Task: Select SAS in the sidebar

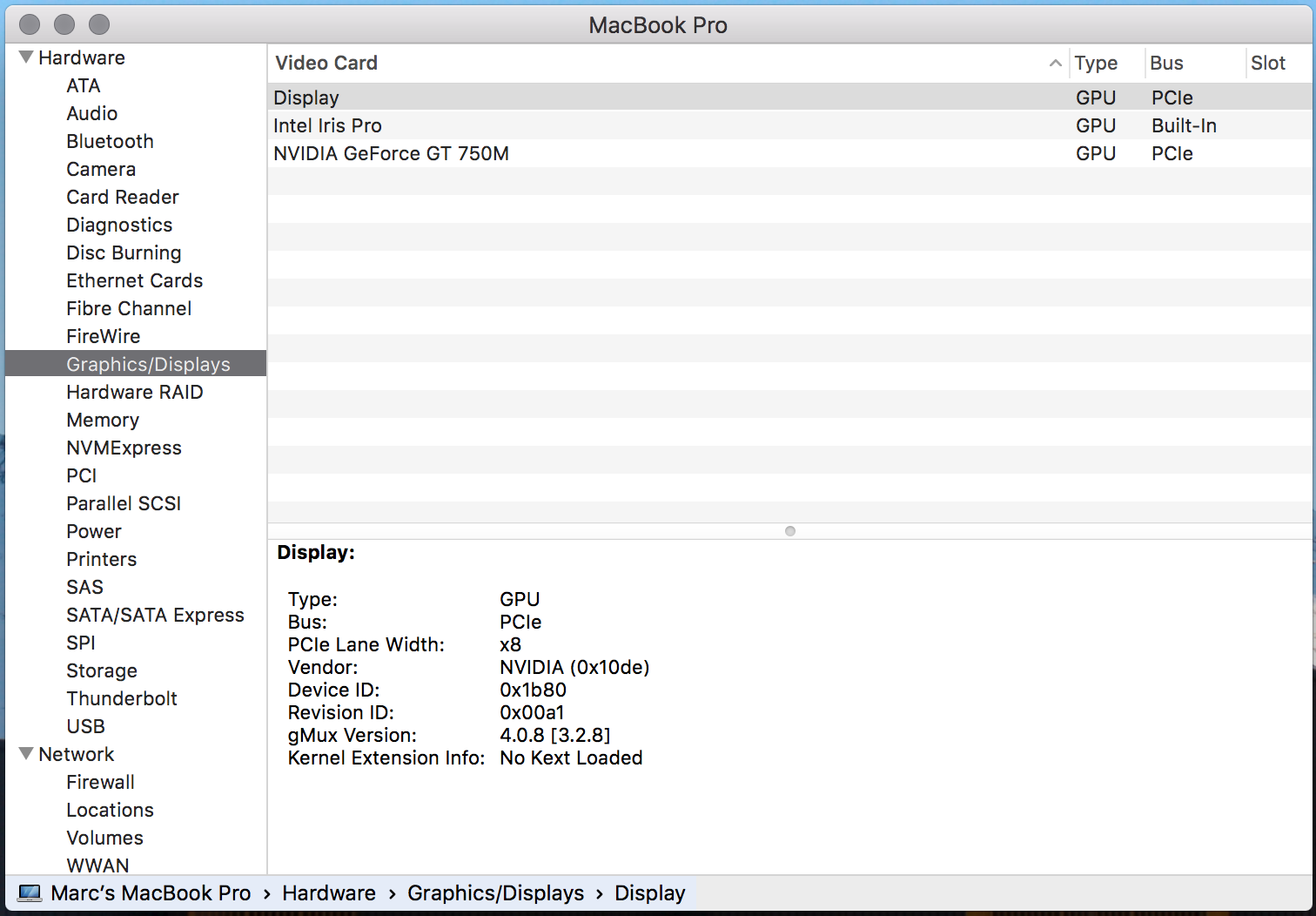Action: pyautogui.click(x=85, y=587)
